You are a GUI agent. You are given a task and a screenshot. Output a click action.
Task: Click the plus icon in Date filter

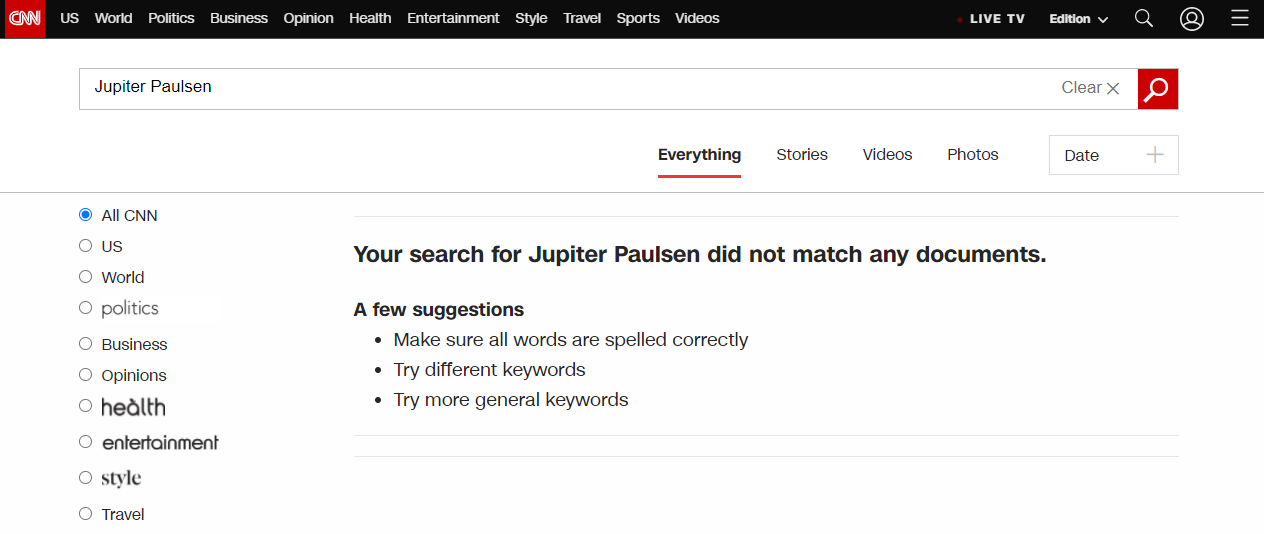(1155, 155)
